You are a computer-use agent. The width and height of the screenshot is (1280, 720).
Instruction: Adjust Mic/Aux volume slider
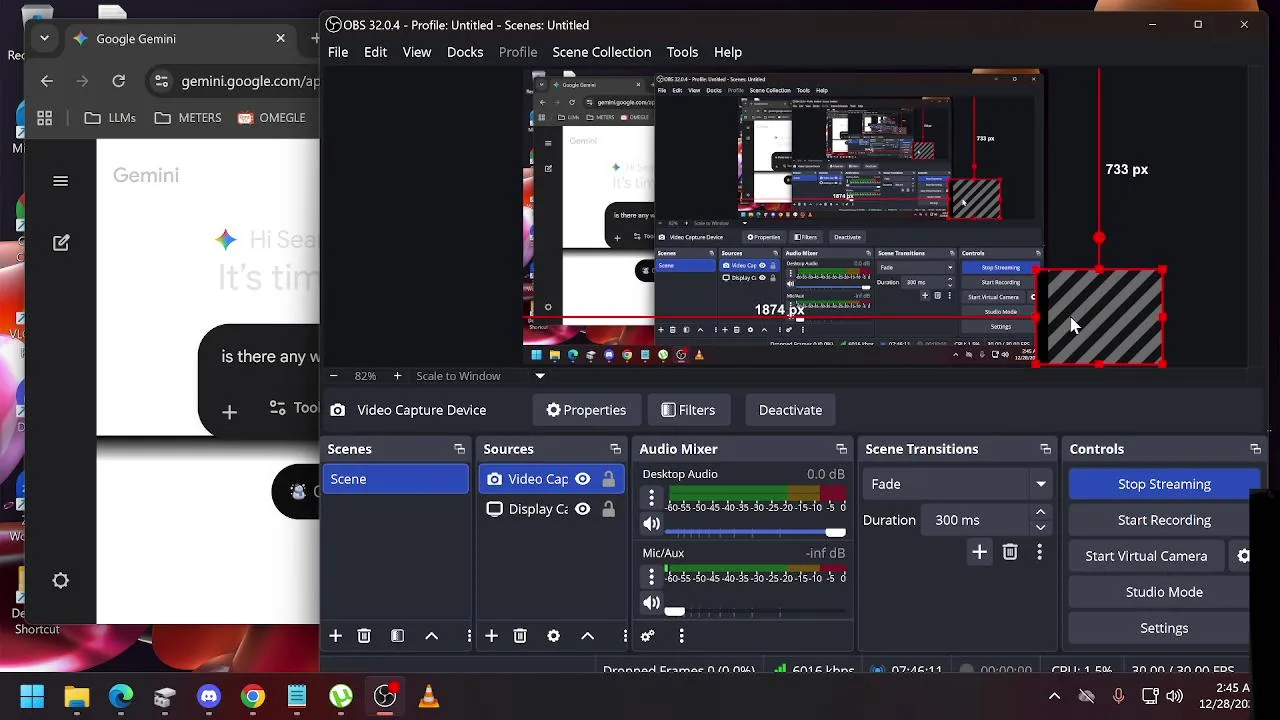[x=755, y=612]
